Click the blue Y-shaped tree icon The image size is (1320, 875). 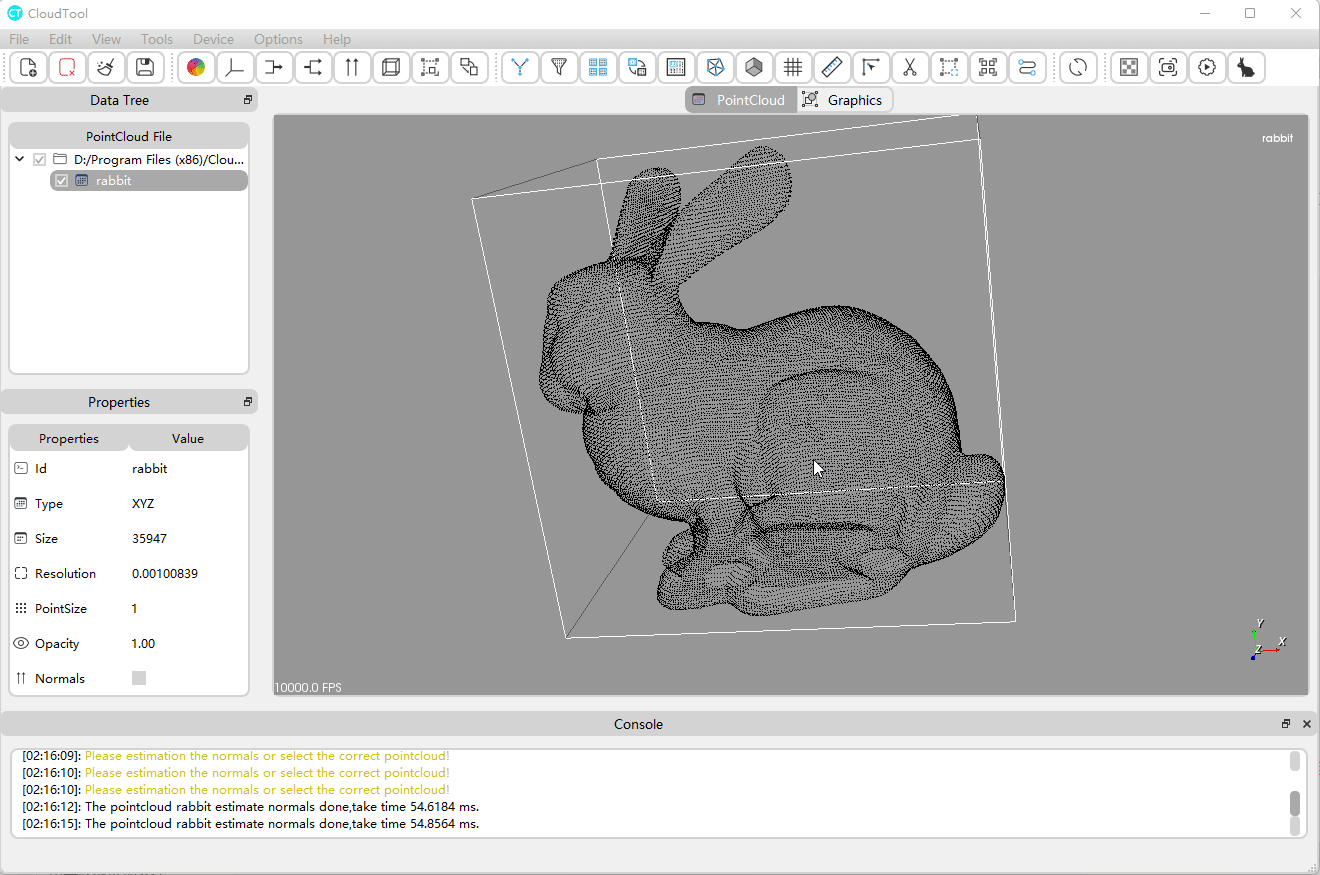tap(520, 68)
